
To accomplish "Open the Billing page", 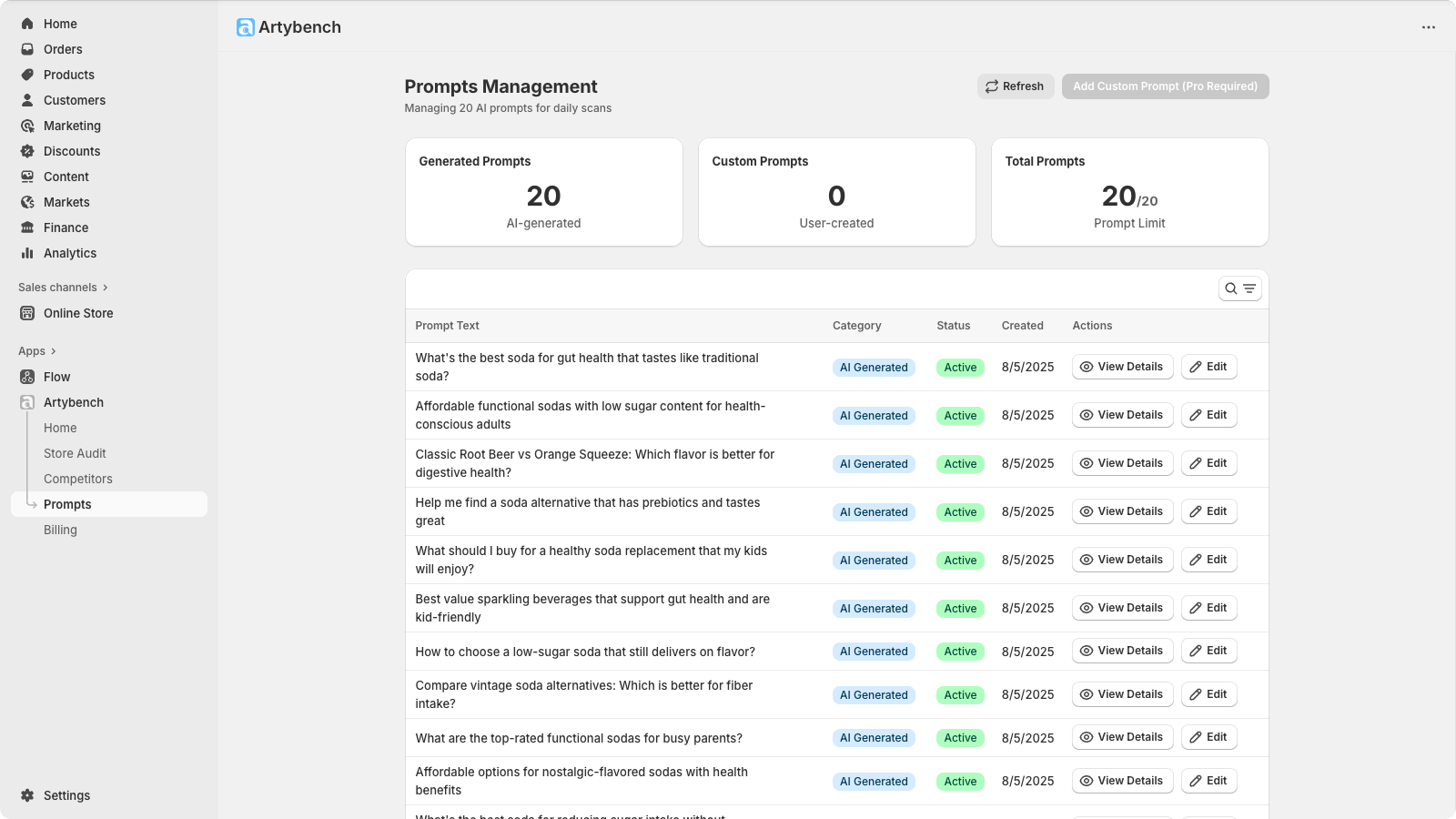I will coord(60,530).
